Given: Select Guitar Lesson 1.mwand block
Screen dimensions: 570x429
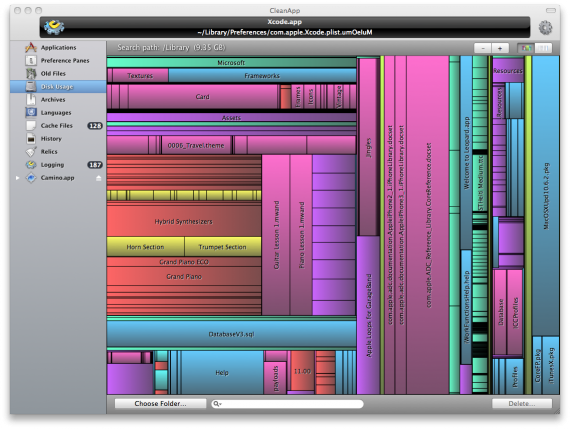Looking at the screenshot, I should pyautogui.click(x=276, y=235).
